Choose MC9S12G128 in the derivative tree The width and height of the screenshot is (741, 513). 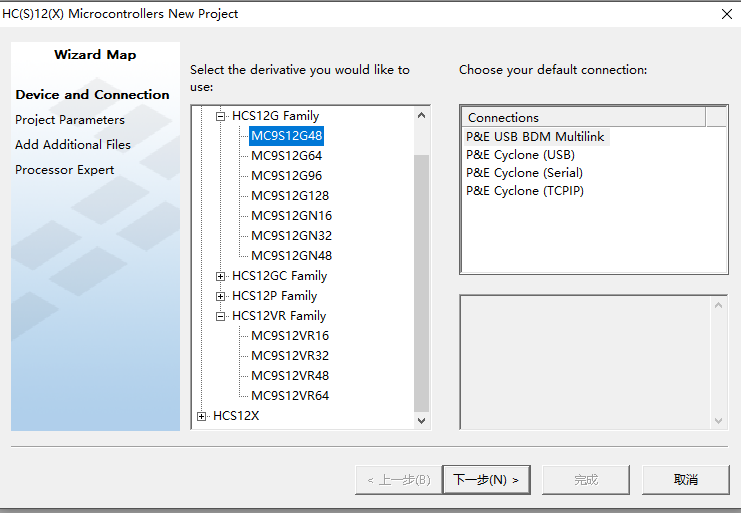pyautogui.click(x=289, y=196)
